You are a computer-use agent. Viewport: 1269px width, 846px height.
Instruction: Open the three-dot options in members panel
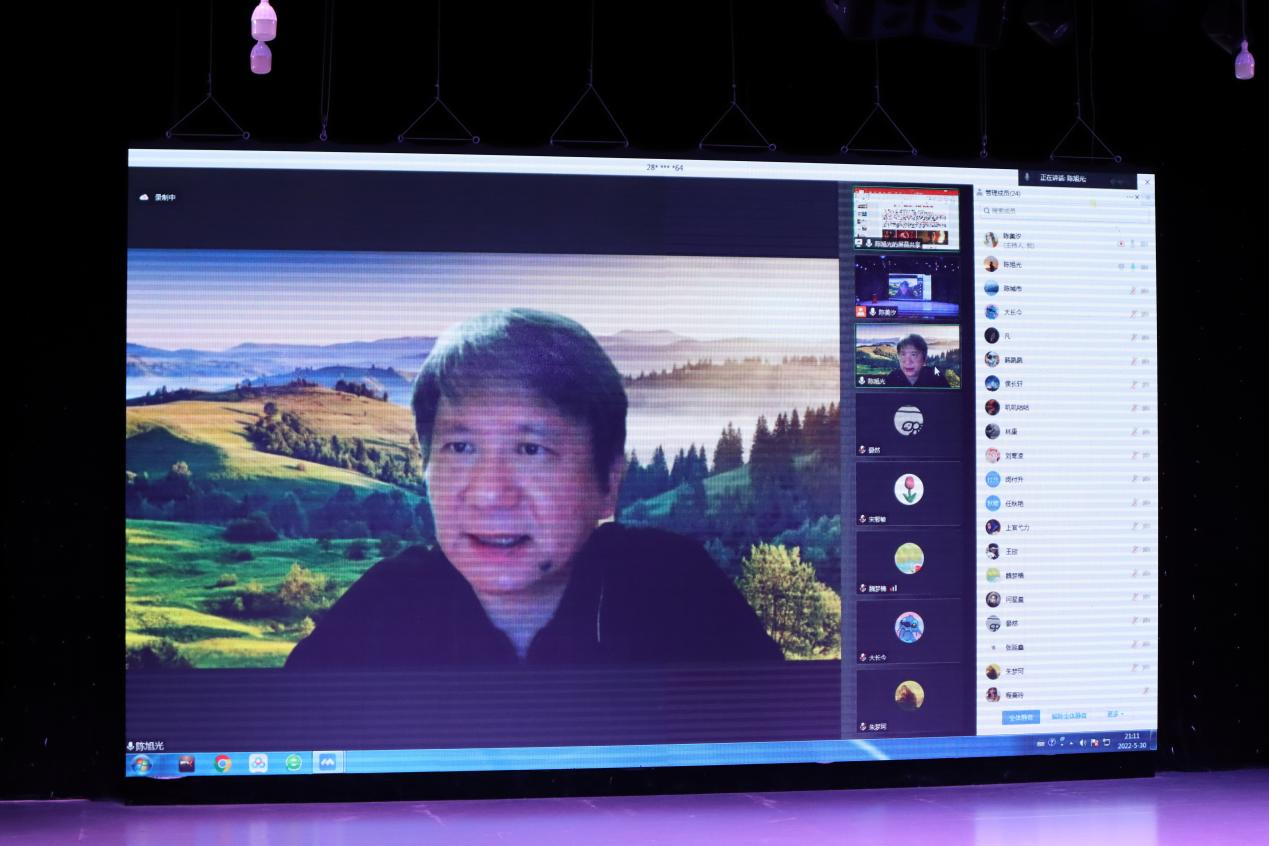pyautogui.click(x=1132, y=196)
